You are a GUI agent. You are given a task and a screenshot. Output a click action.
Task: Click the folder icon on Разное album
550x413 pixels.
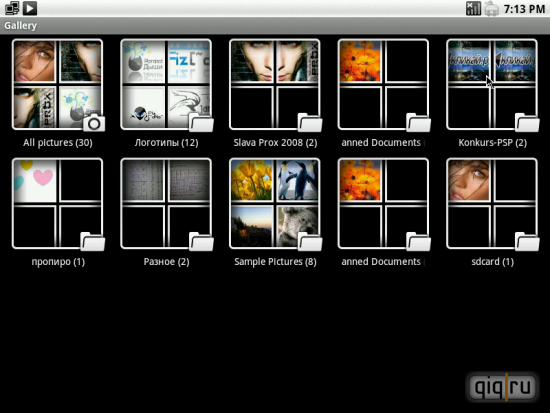point(201,242)
